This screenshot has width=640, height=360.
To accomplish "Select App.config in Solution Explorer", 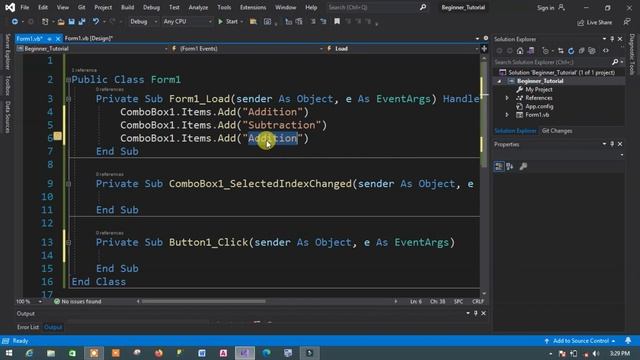I will tap(539, 107).
